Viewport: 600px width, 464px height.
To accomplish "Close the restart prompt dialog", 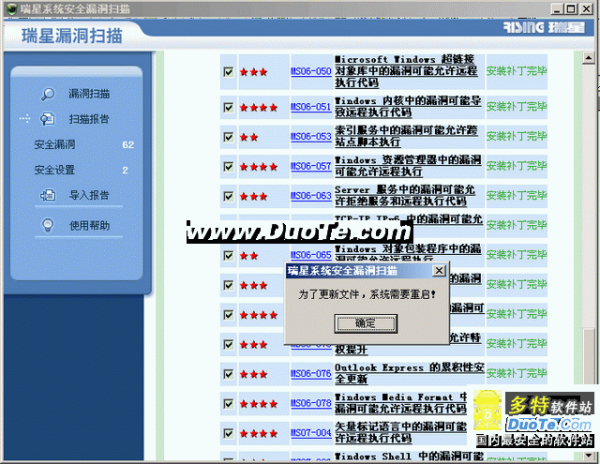I will [x=439, y=271].
